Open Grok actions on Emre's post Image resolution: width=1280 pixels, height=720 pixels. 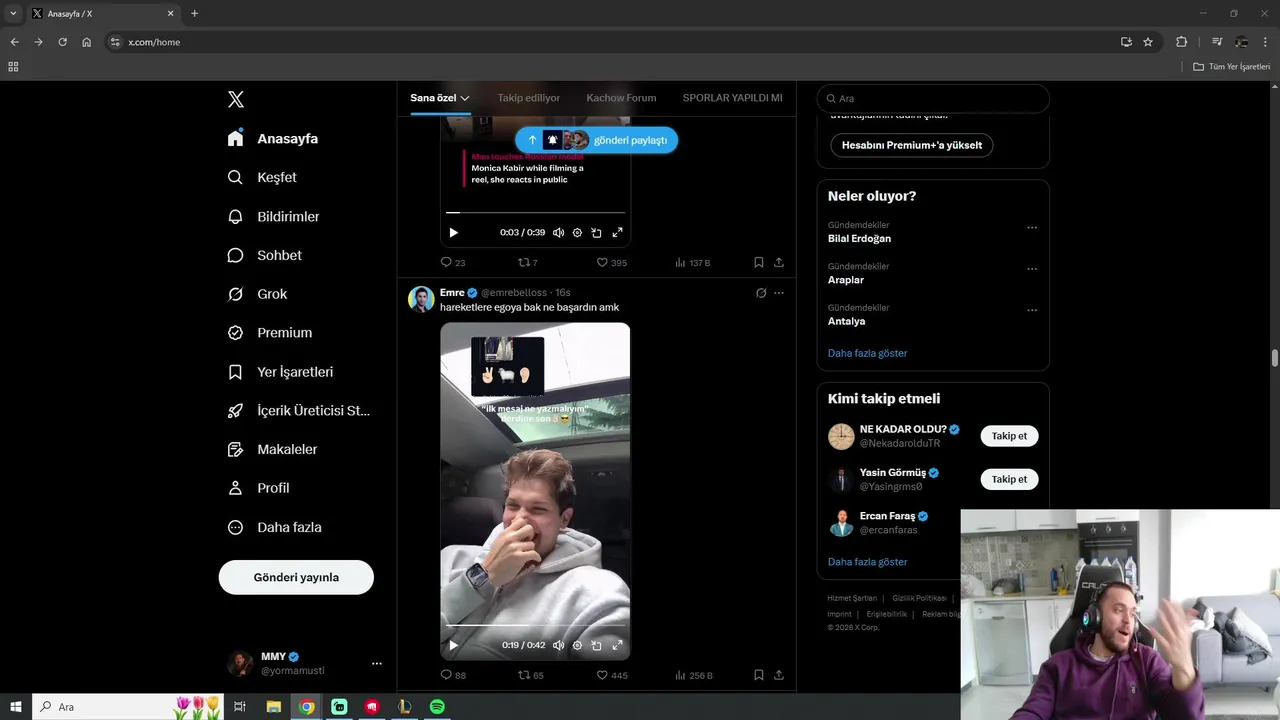(761, 293)
